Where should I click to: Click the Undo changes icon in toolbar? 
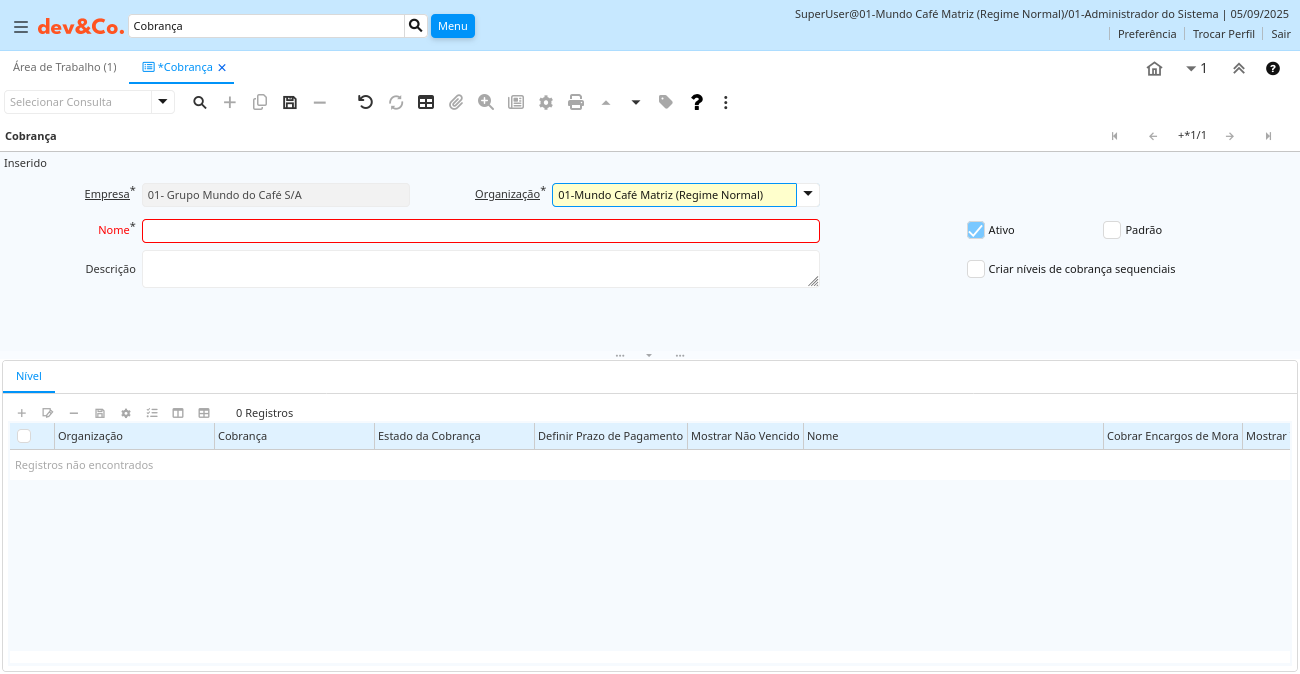pos(366,102)
